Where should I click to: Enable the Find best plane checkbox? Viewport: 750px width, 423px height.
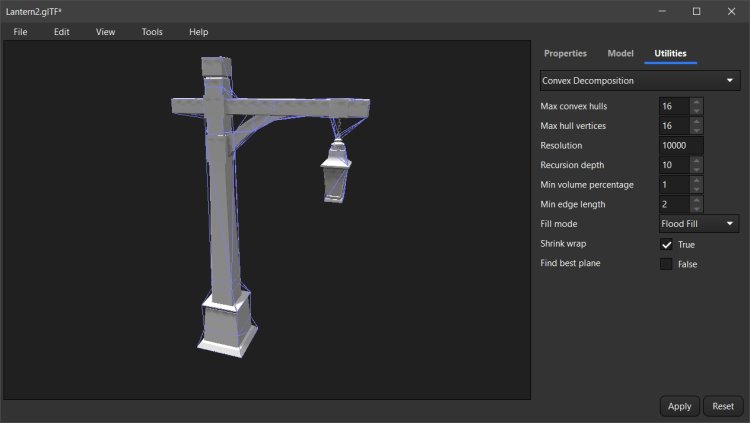(666, 264)
